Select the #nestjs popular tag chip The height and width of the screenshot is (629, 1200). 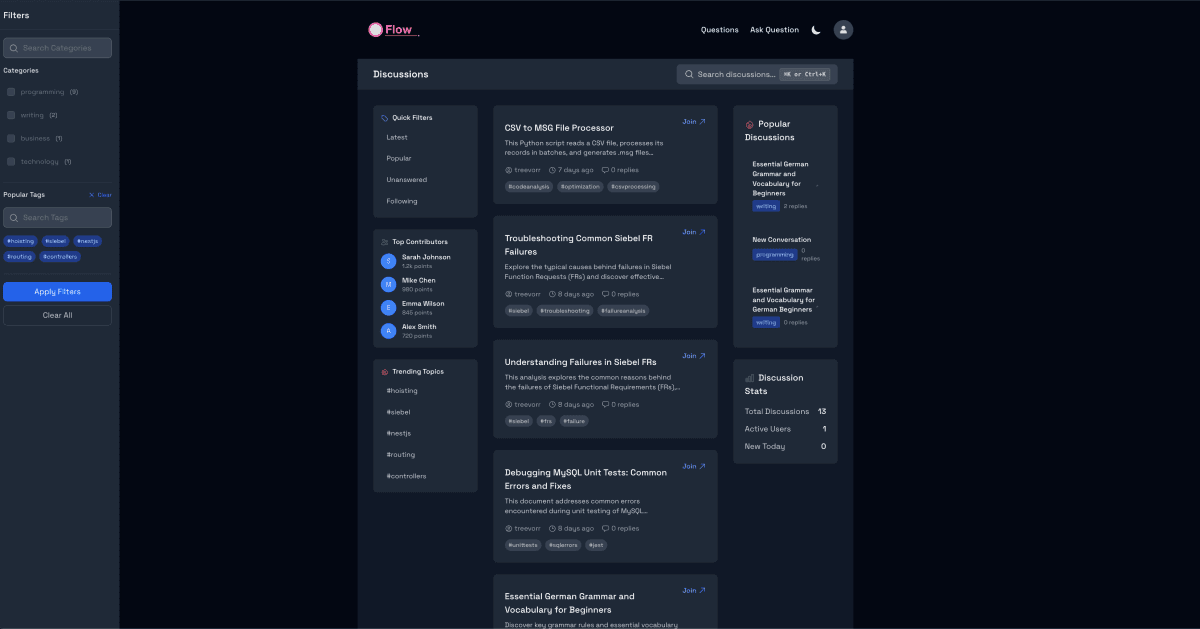[87, 241]
